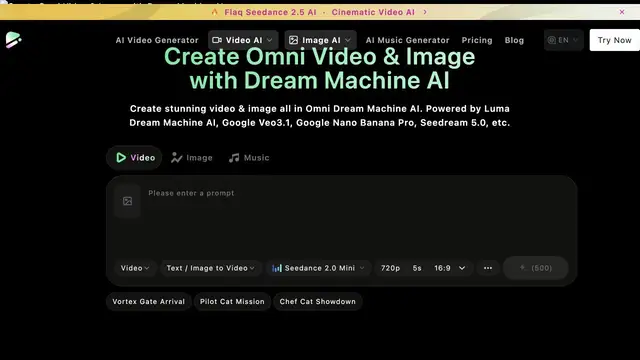Click the generate button showing (500)

(x=536, y=268)
